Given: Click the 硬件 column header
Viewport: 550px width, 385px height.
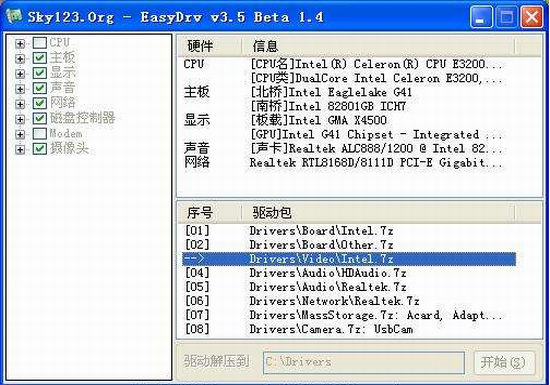Looking at the screenshot, I should coord(210,46).
